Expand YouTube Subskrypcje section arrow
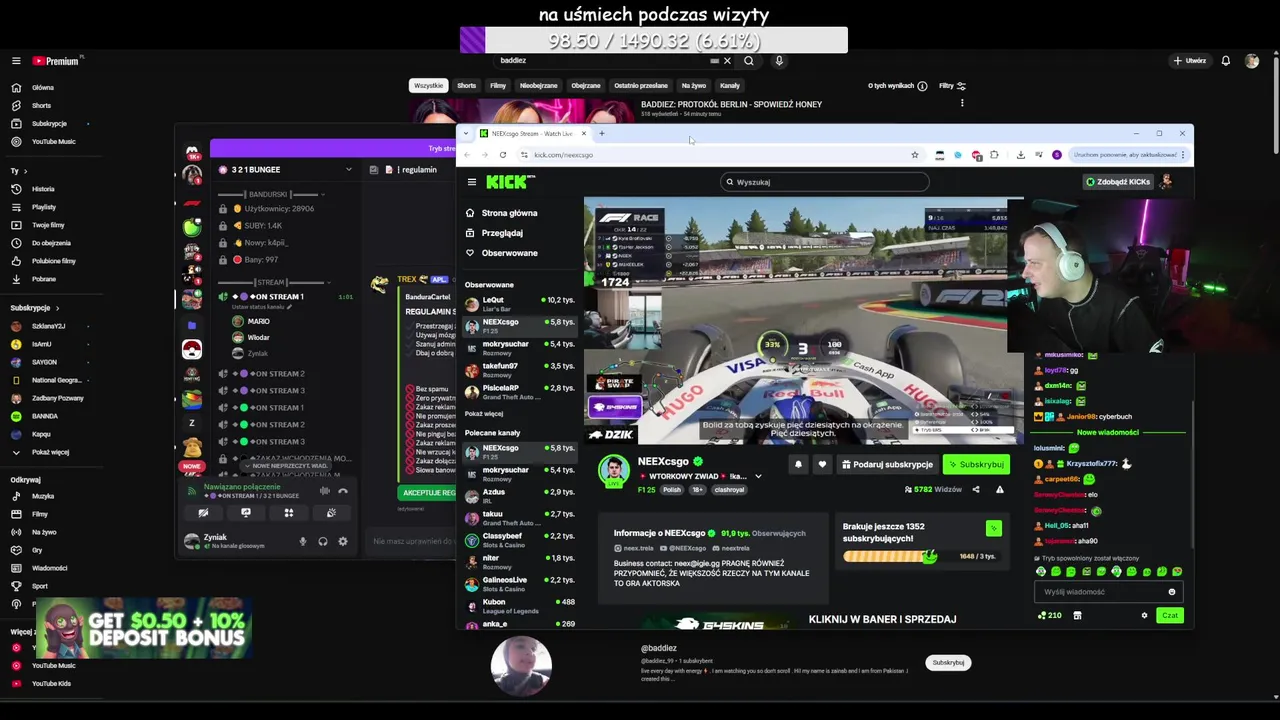 (57, 308)
